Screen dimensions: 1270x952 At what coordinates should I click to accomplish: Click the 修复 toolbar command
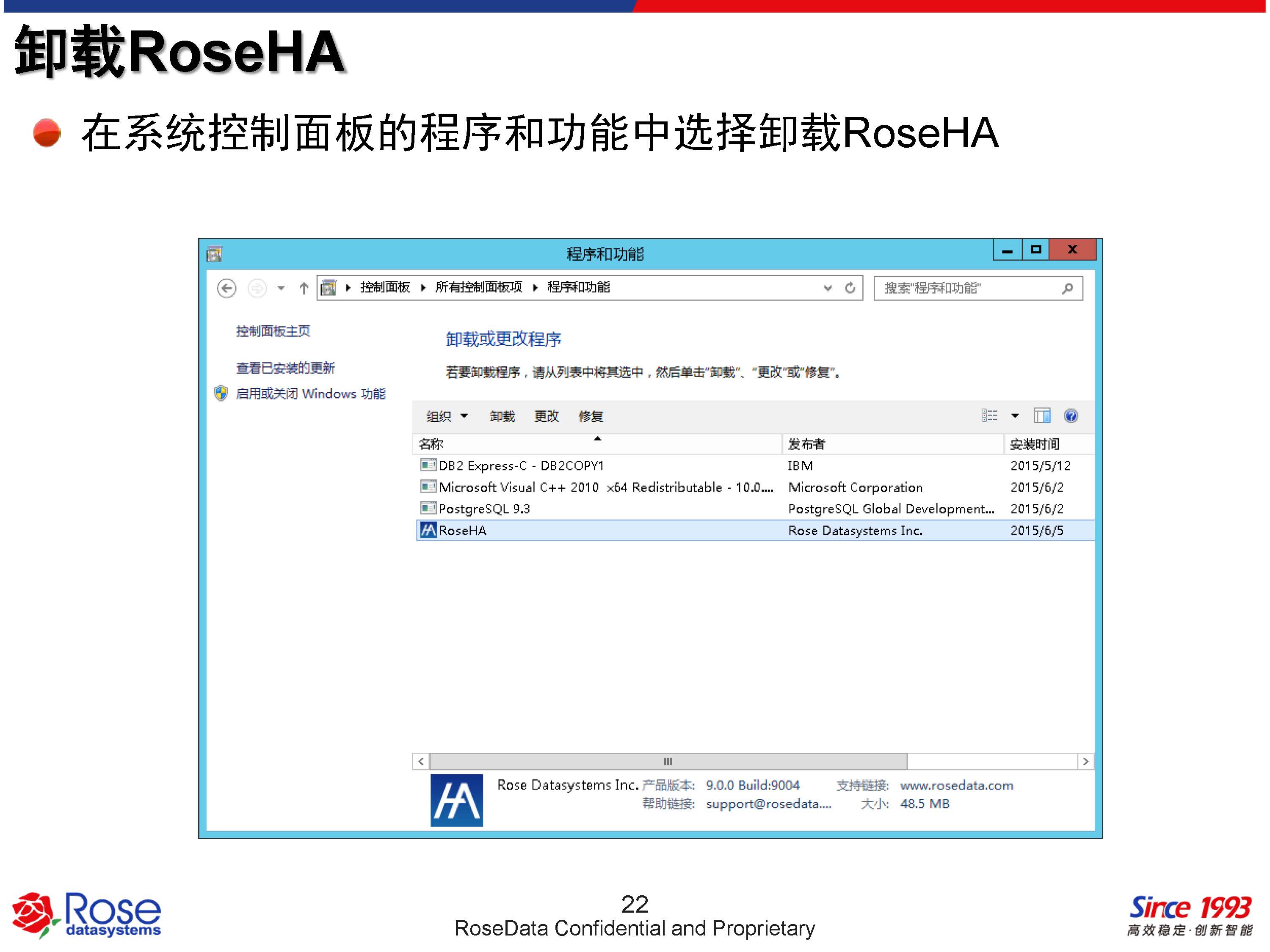tap(591, 416)
